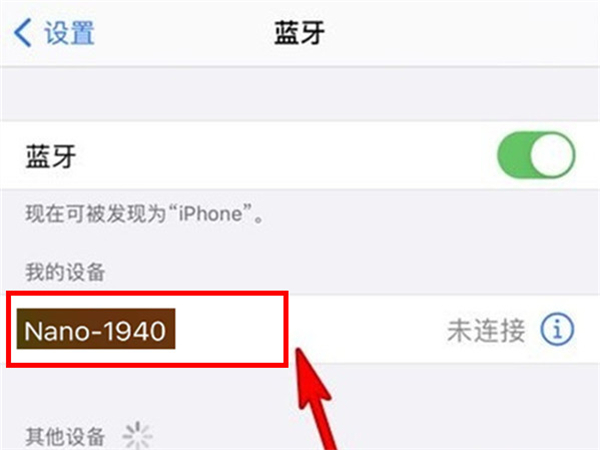Viewport: 600px width, 450px height.
Task: Tap the 其他设备 section header
Action: click(65, 436)
